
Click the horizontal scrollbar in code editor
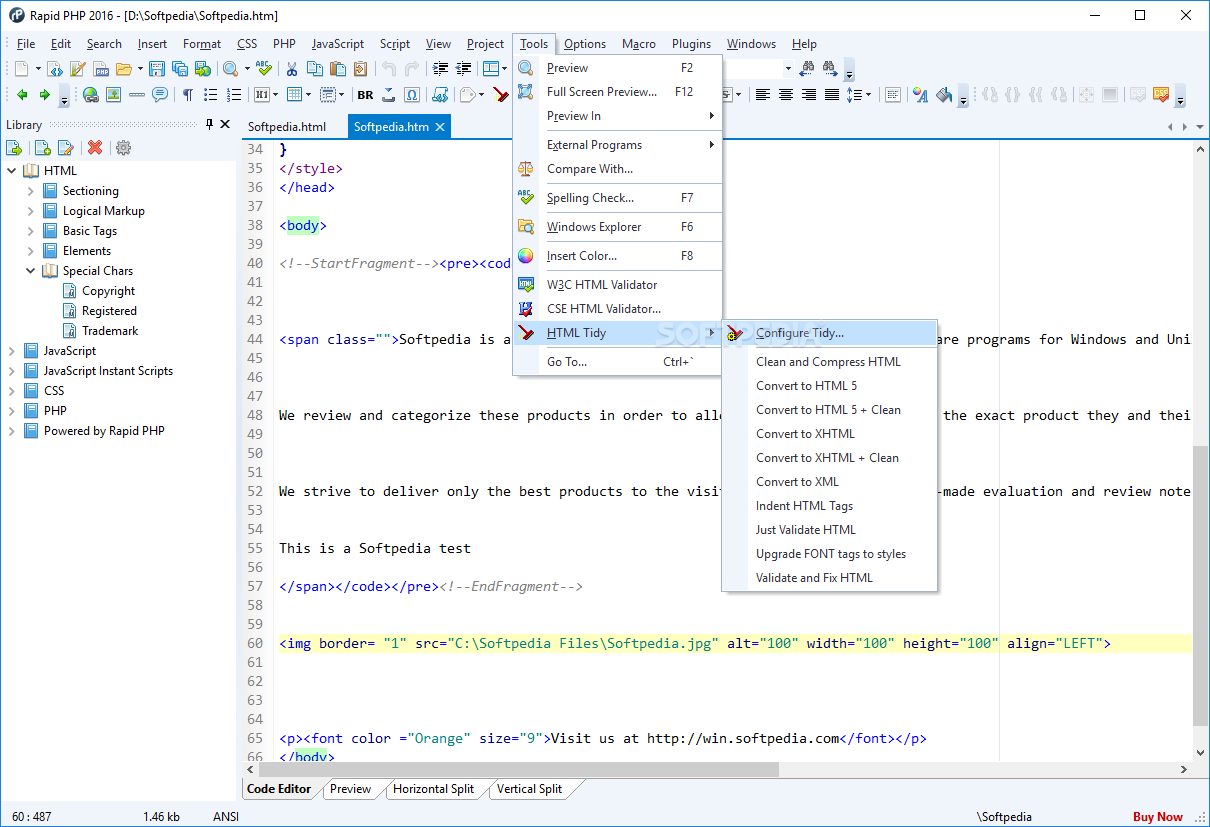519,770
